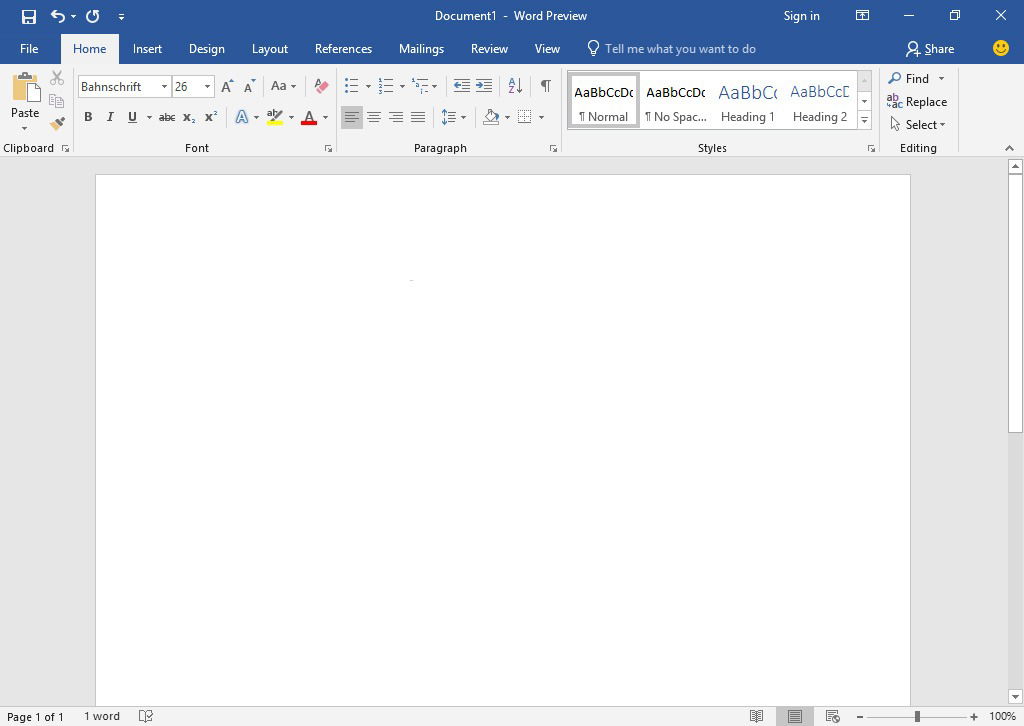This screenshot has height=726, width=1024.
Task: Increase font size with grow icon
Action: [227, 86]
